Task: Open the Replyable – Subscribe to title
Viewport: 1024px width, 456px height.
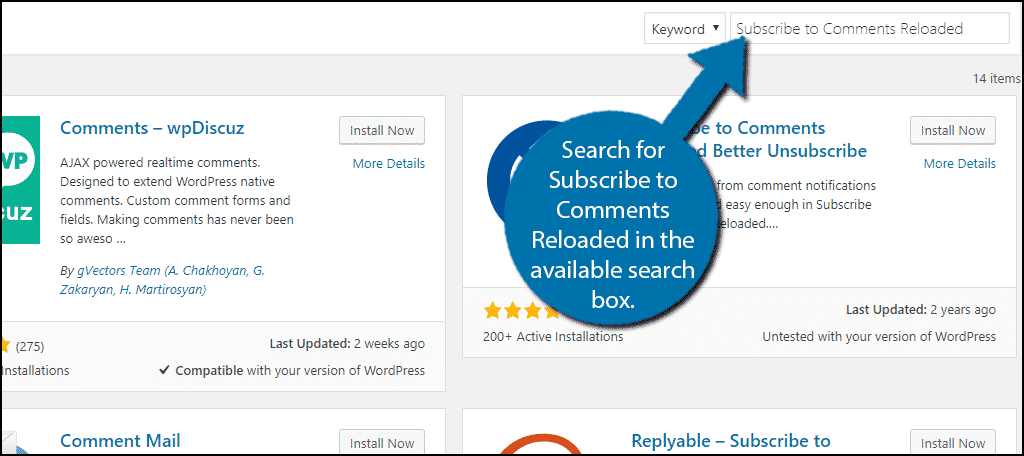Action: 731,440
